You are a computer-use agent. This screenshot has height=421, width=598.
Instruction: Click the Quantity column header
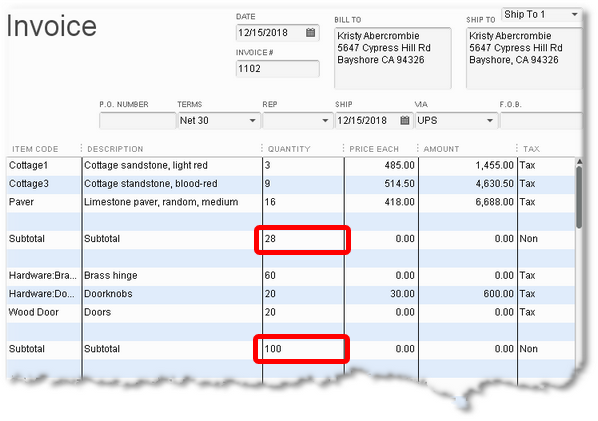tap(289, 149)
